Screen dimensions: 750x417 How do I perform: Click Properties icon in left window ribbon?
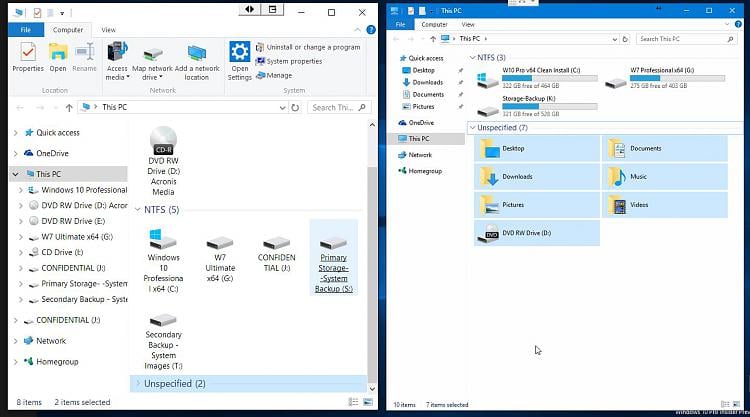tap(28, 52)
